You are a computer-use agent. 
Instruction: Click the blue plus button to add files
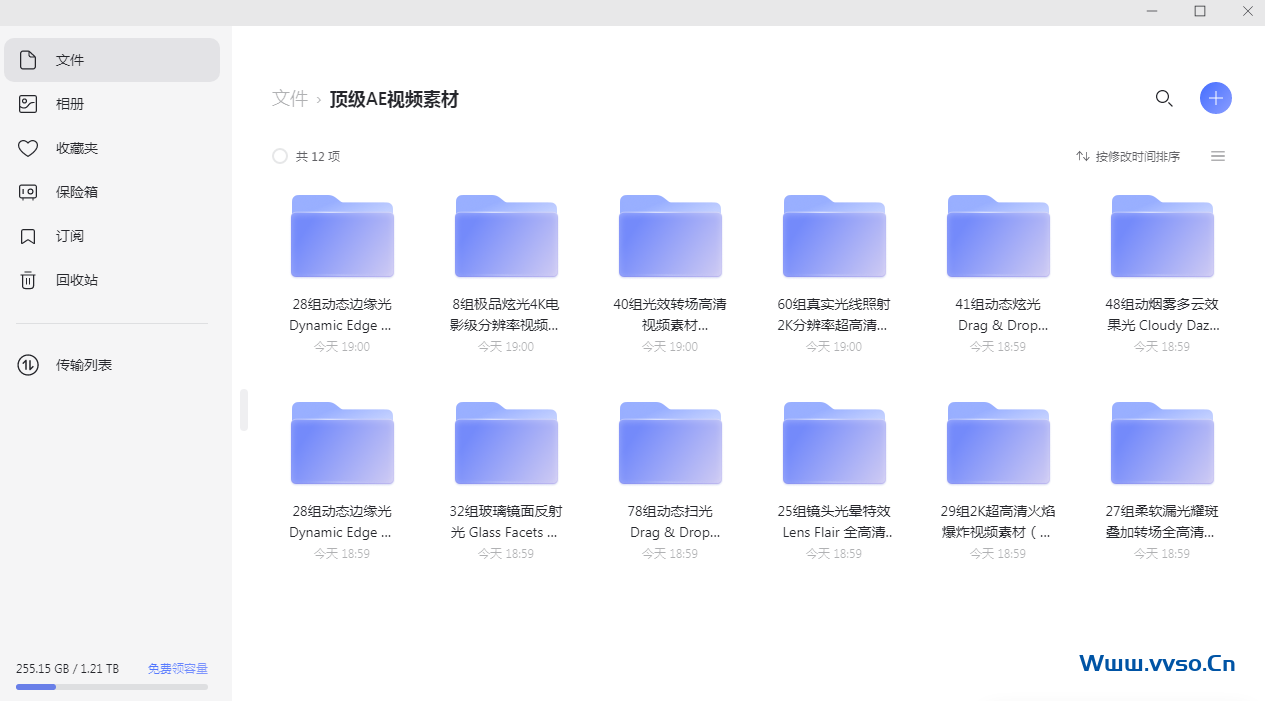[1216, 98]
